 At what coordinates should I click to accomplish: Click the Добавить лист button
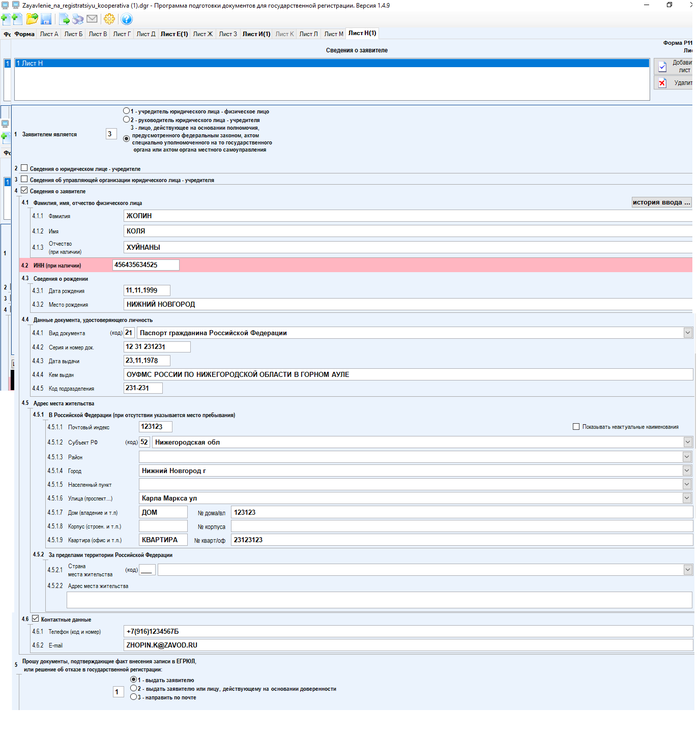coord(675,66)
